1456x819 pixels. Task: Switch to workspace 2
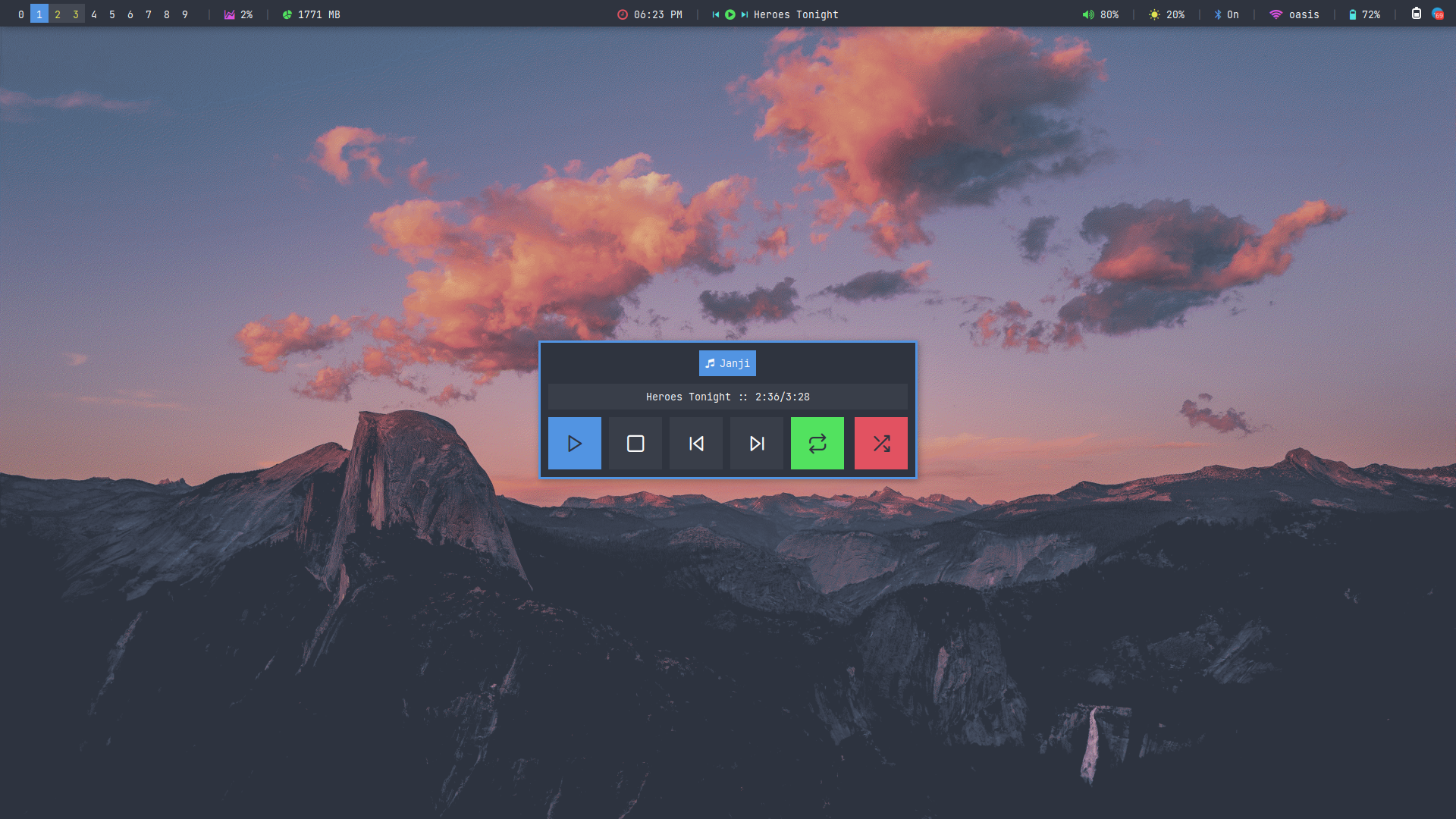(x=58, y=14)
